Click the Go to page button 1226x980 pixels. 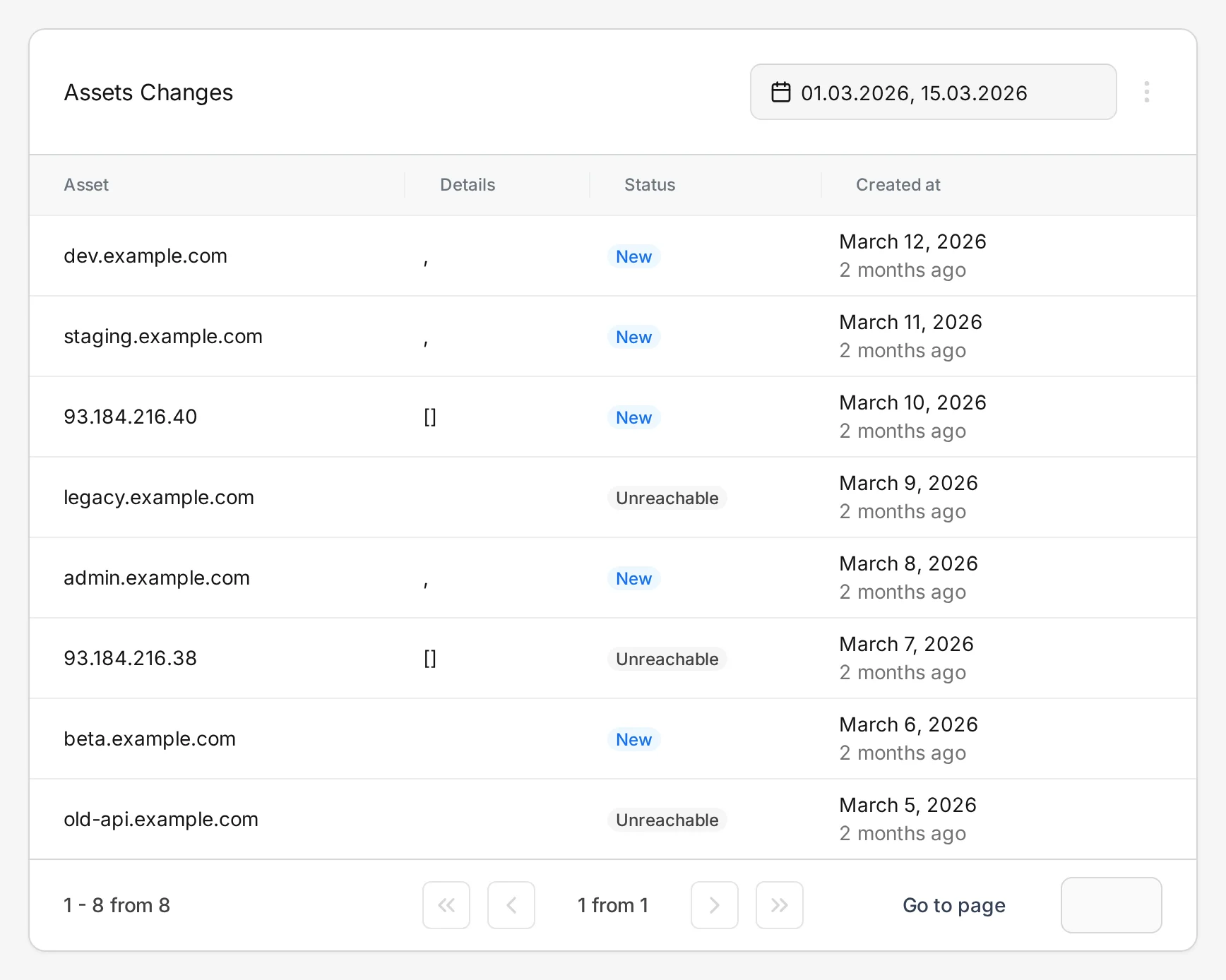953,905
